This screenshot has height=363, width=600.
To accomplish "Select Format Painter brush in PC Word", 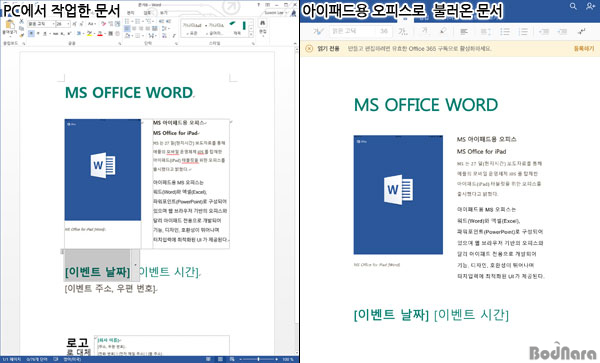I will tap(21, 35).
